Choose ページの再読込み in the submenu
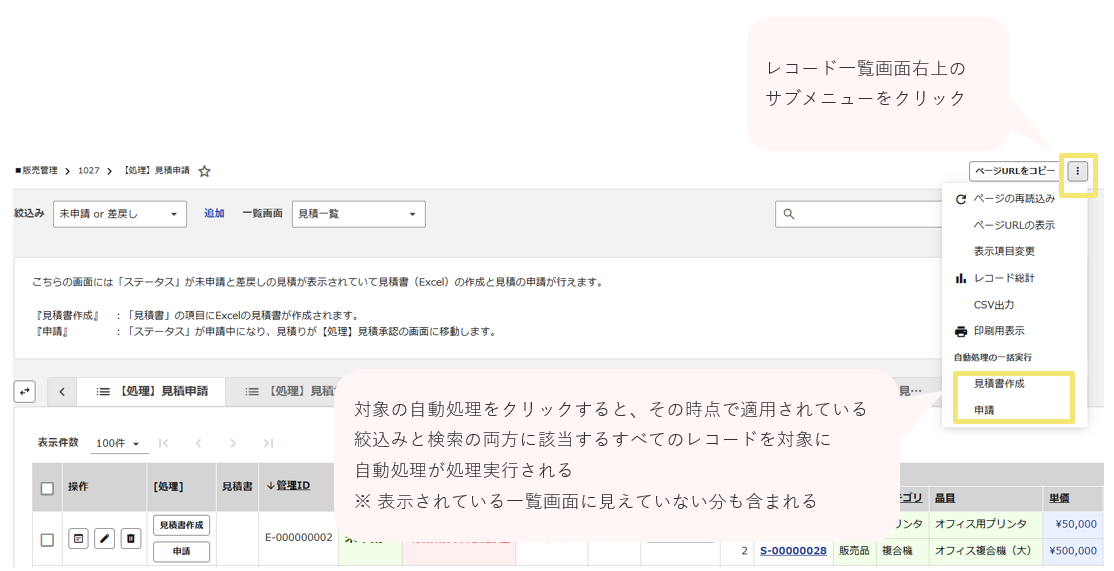This screenshot has height=571, width=1114. (x=1014, y=199)
